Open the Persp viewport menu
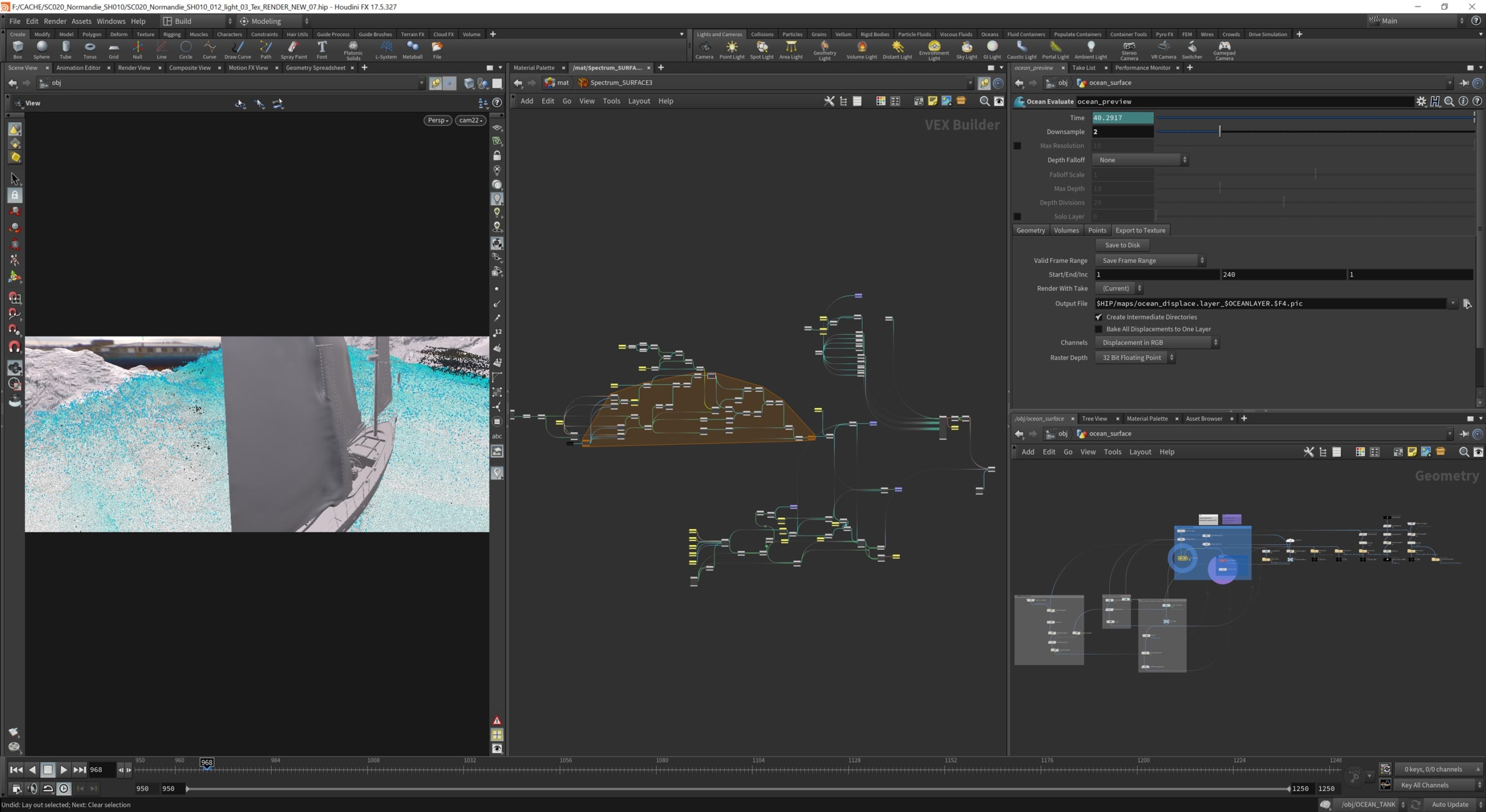1486x812 pixels. [438, 120]
